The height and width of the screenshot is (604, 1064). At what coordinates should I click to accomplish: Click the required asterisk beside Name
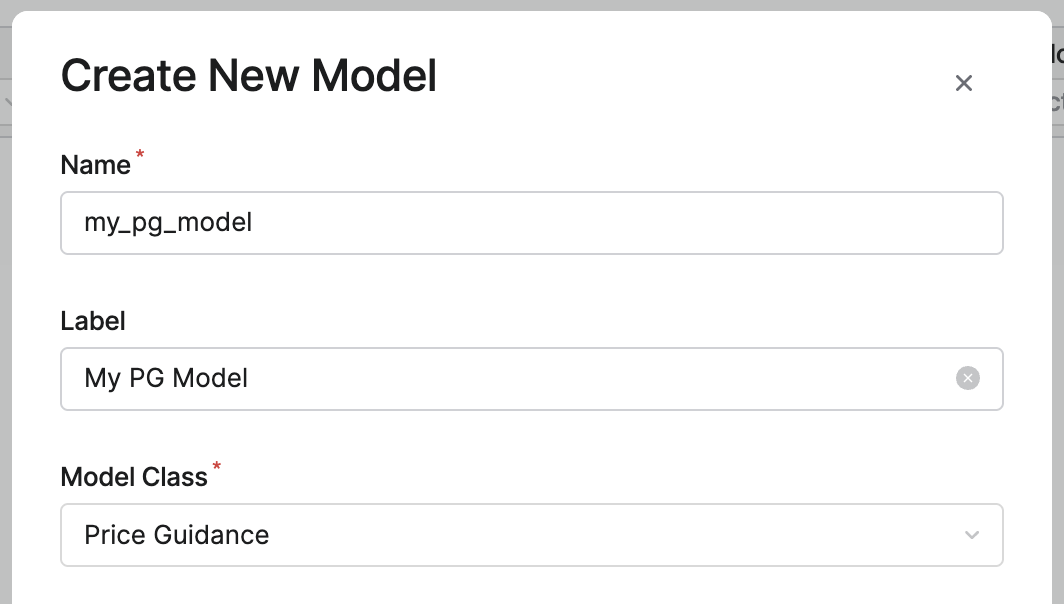[140, 154]
